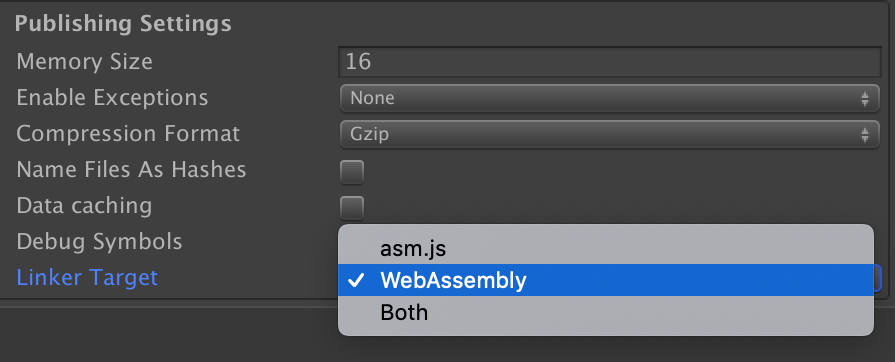Choose WebAssembly from the dropdown list
895x362 pixels.
tap(606, 280)
